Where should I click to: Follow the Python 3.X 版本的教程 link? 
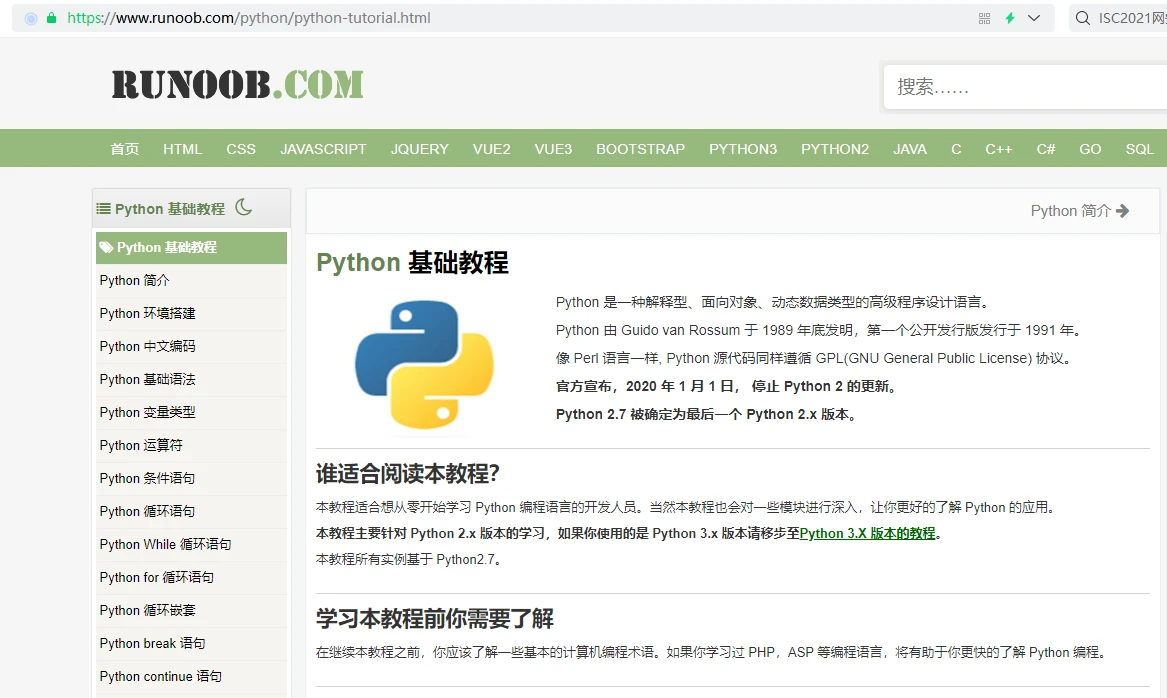click(x=867, y=534)
